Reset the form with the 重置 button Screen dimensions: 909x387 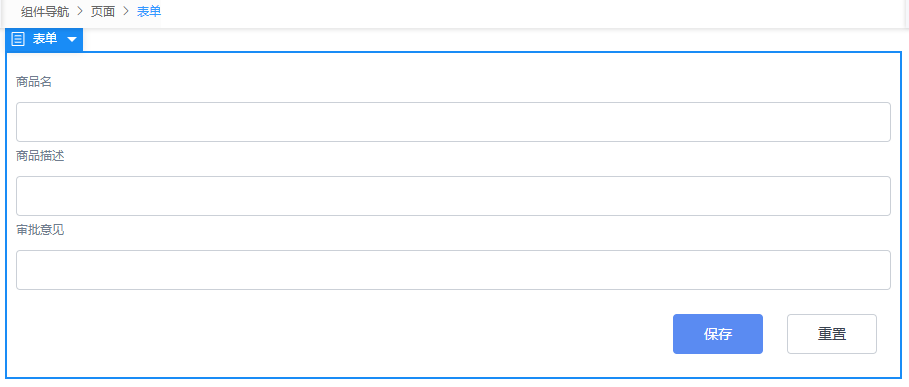[832, 334]
